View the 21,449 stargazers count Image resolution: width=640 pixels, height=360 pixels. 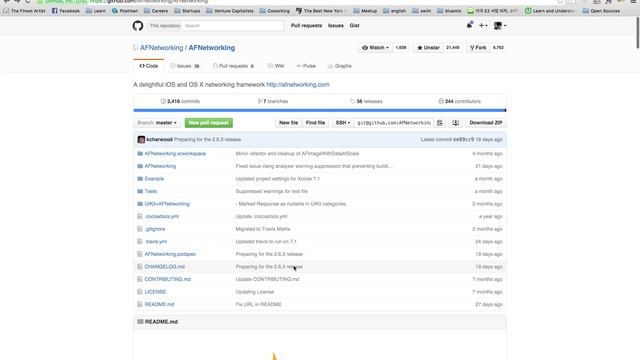coord(453,48)
